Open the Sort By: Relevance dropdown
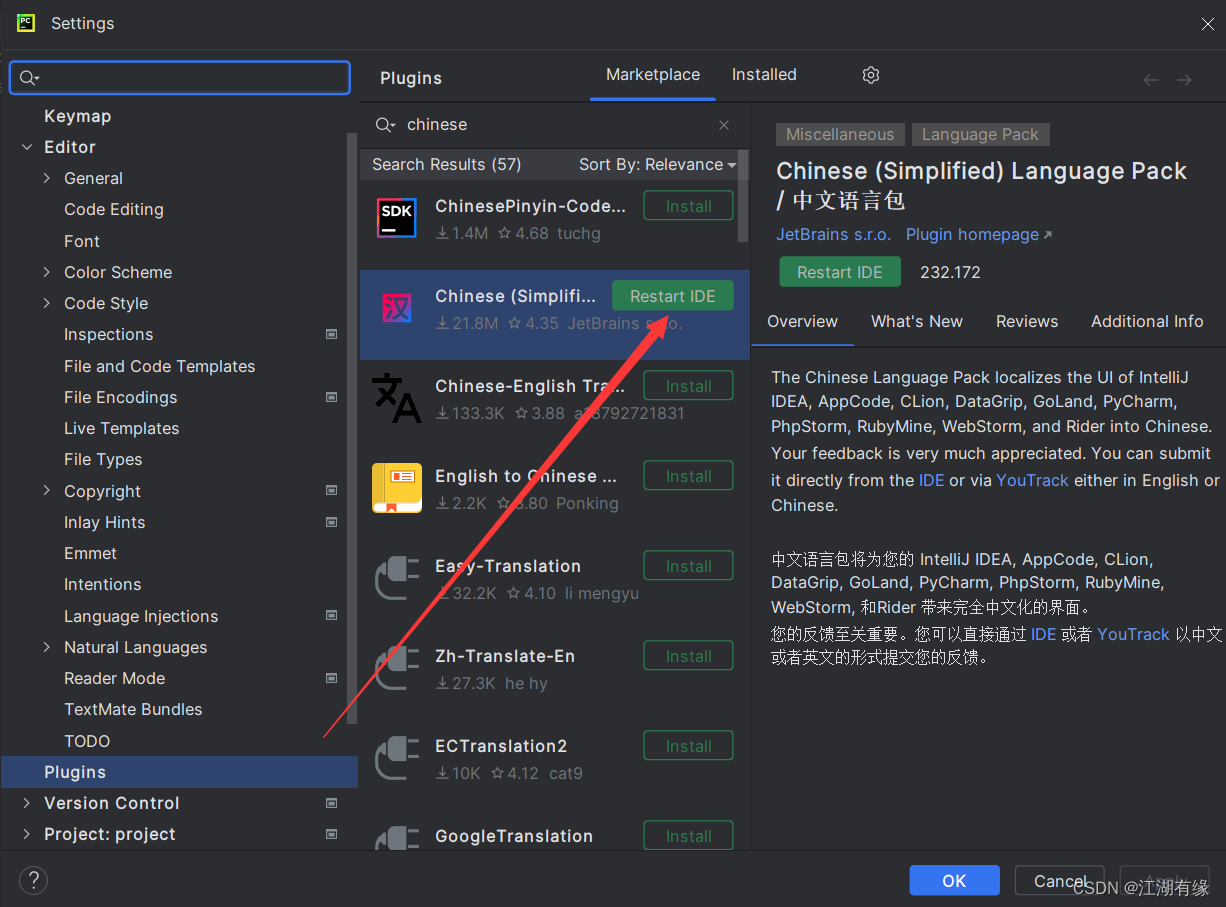The image size is (1226, 907). coord(657,165)
